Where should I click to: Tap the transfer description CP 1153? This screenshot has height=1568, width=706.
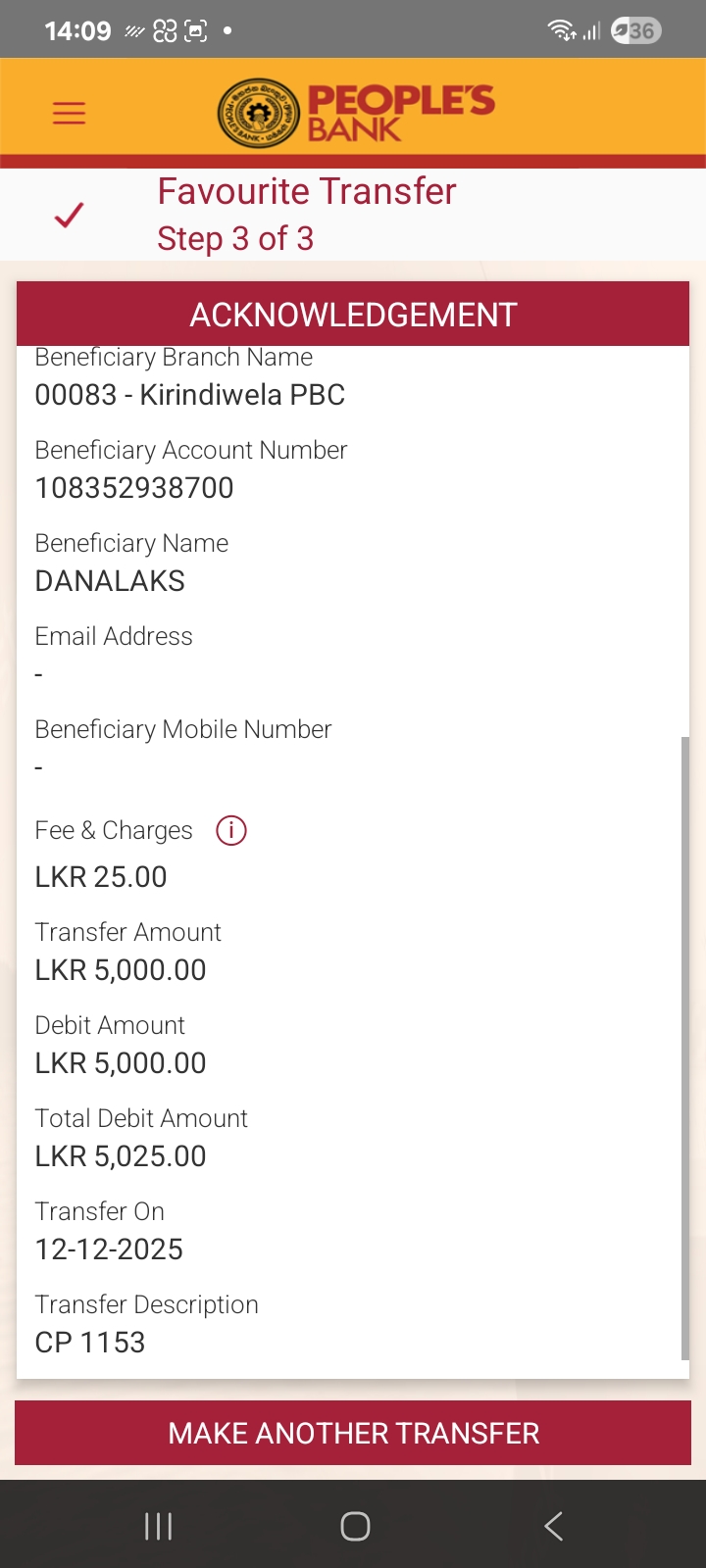click(90, 1343)
